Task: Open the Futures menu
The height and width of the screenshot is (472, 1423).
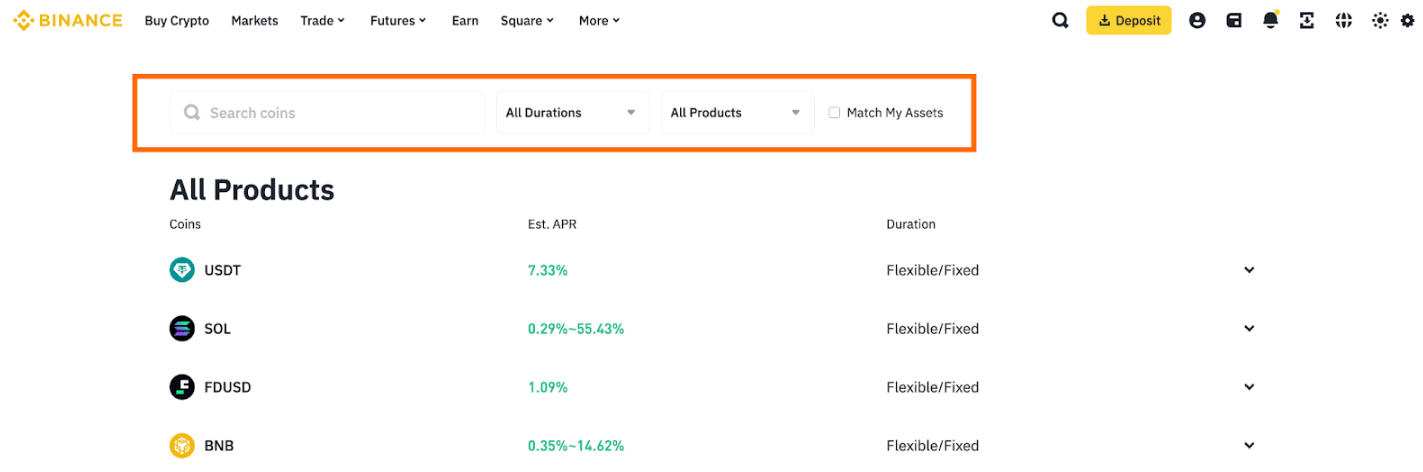Action: click(x=397, y=20)
